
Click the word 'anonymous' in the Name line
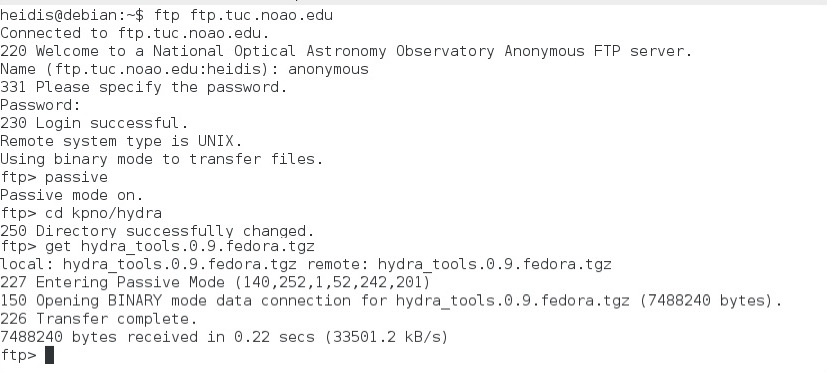[328, 69]
